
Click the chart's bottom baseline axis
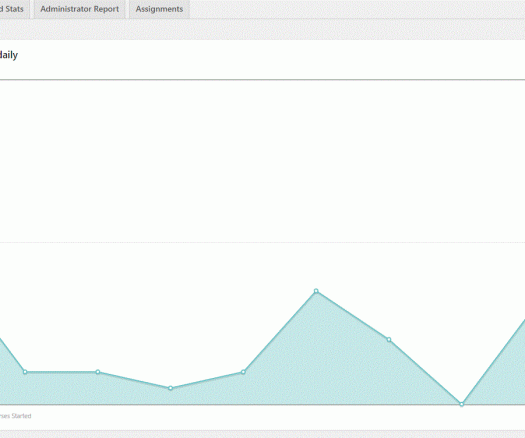[x=262, y=405]
